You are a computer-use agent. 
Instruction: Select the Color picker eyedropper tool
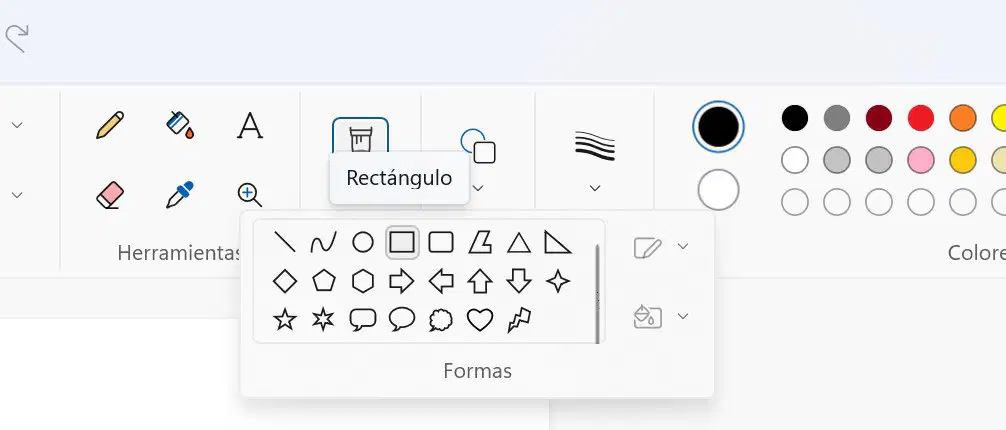click(x=180, y=194)
